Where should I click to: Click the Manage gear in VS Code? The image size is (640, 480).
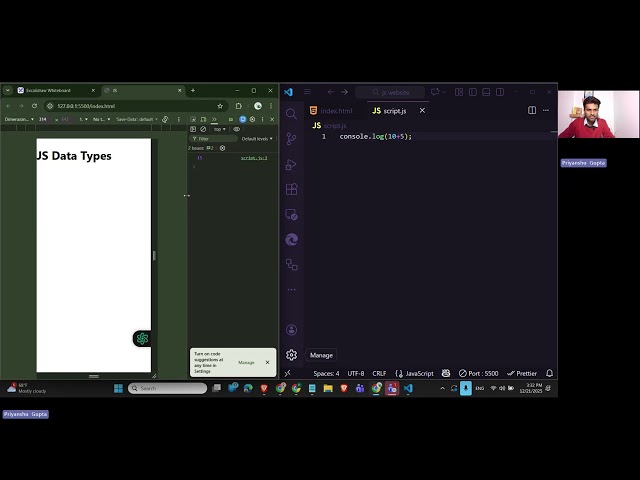(291, 355)
